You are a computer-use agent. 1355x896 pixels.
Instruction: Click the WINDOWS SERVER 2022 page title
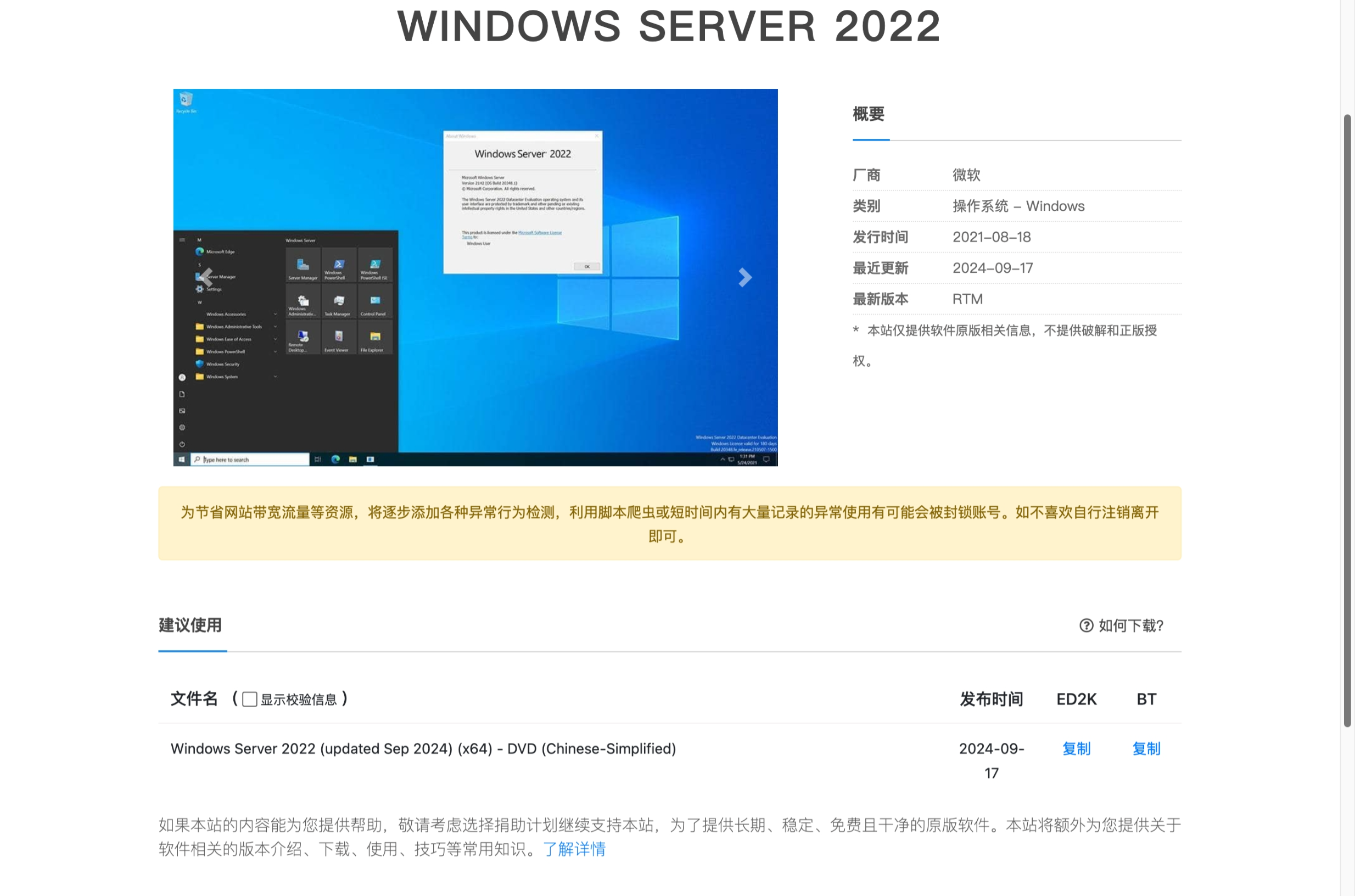[x=669, y=26]
